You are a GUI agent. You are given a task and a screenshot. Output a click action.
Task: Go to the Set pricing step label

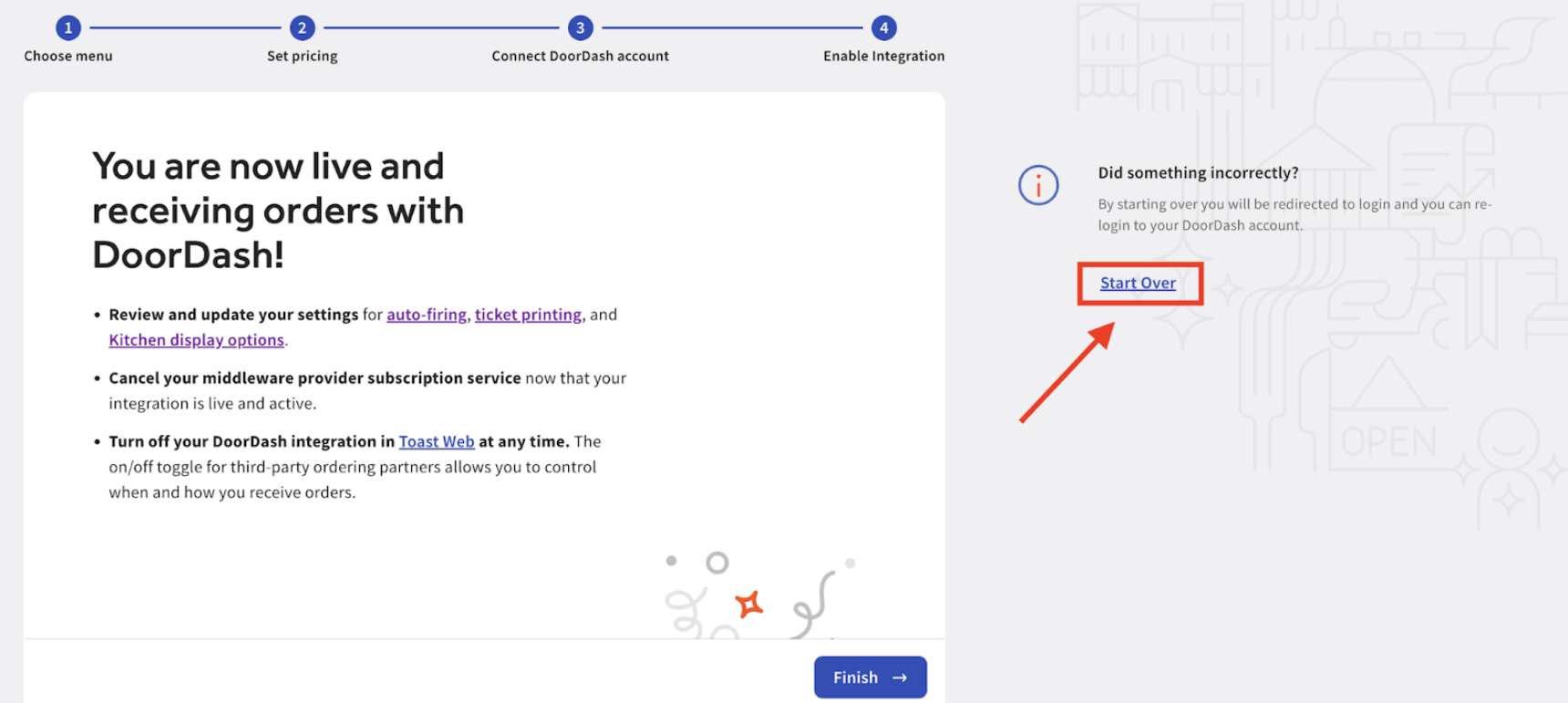[x=302, y=57]
